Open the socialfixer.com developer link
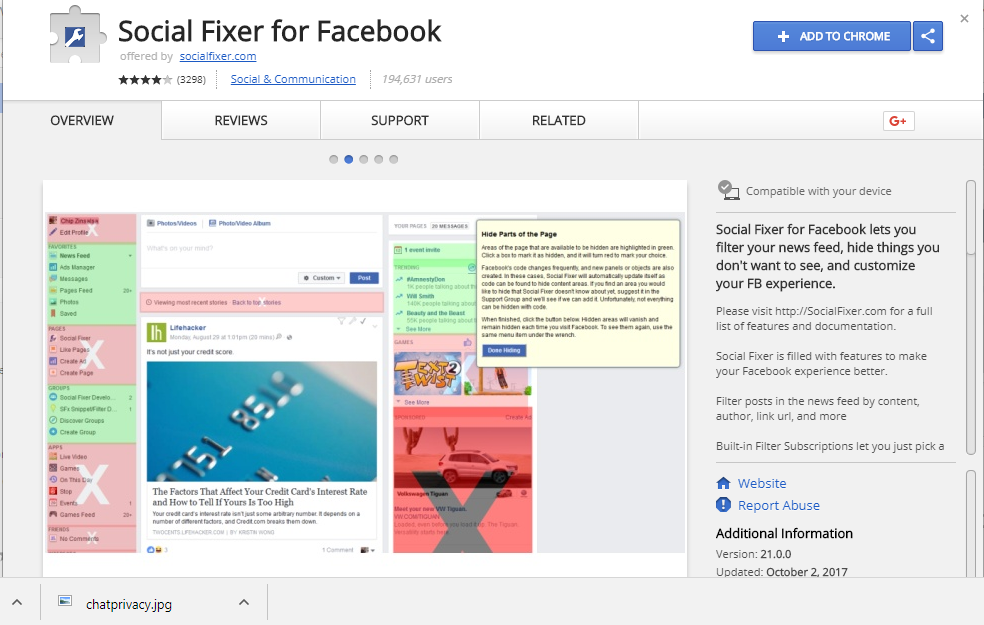Image resolution: width=984 pixels, height=625 pixels. (218, 56)
